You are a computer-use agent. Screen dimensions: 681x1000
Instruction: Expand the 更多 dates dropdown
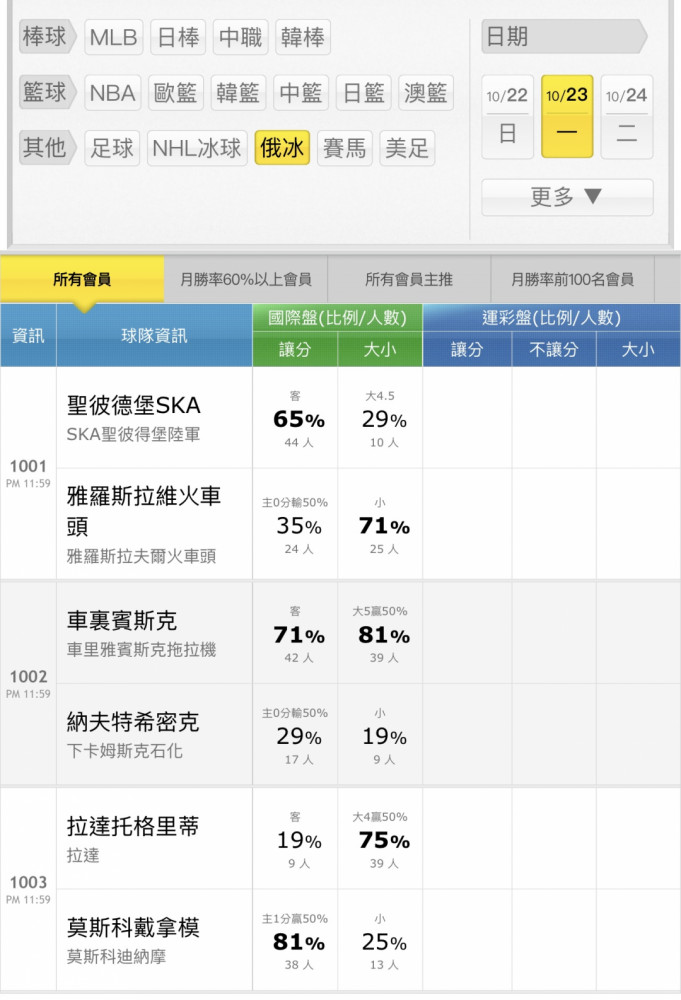(x=567, y=197)
